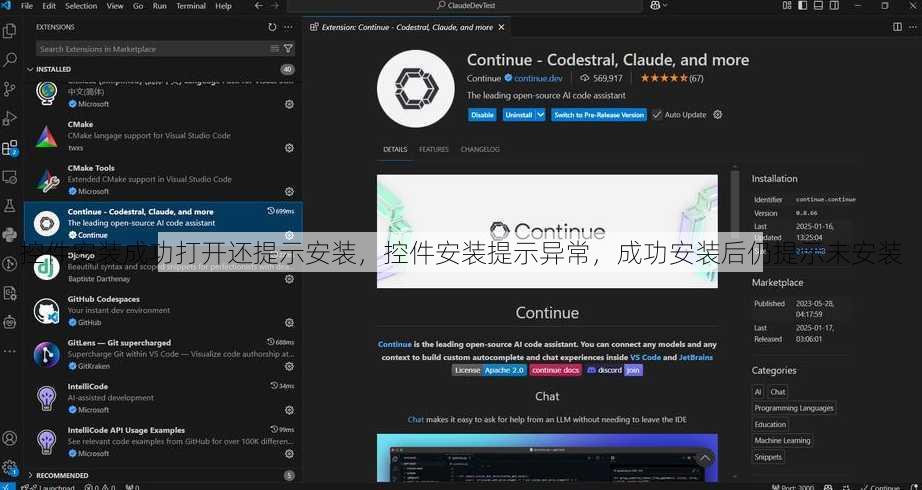Open the continue.dev publisher link

coord(538,78)
